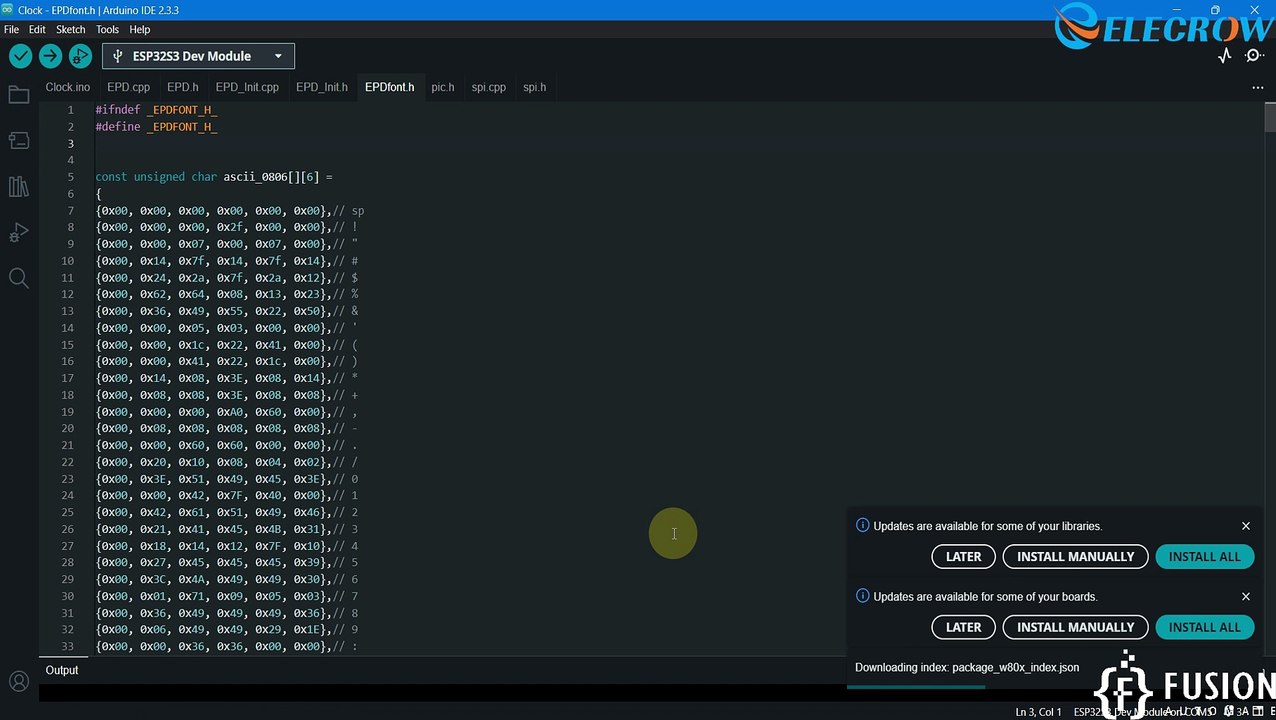Dismiss the boards update notification
The image size is (1276, 720).
click(1246, 596)
